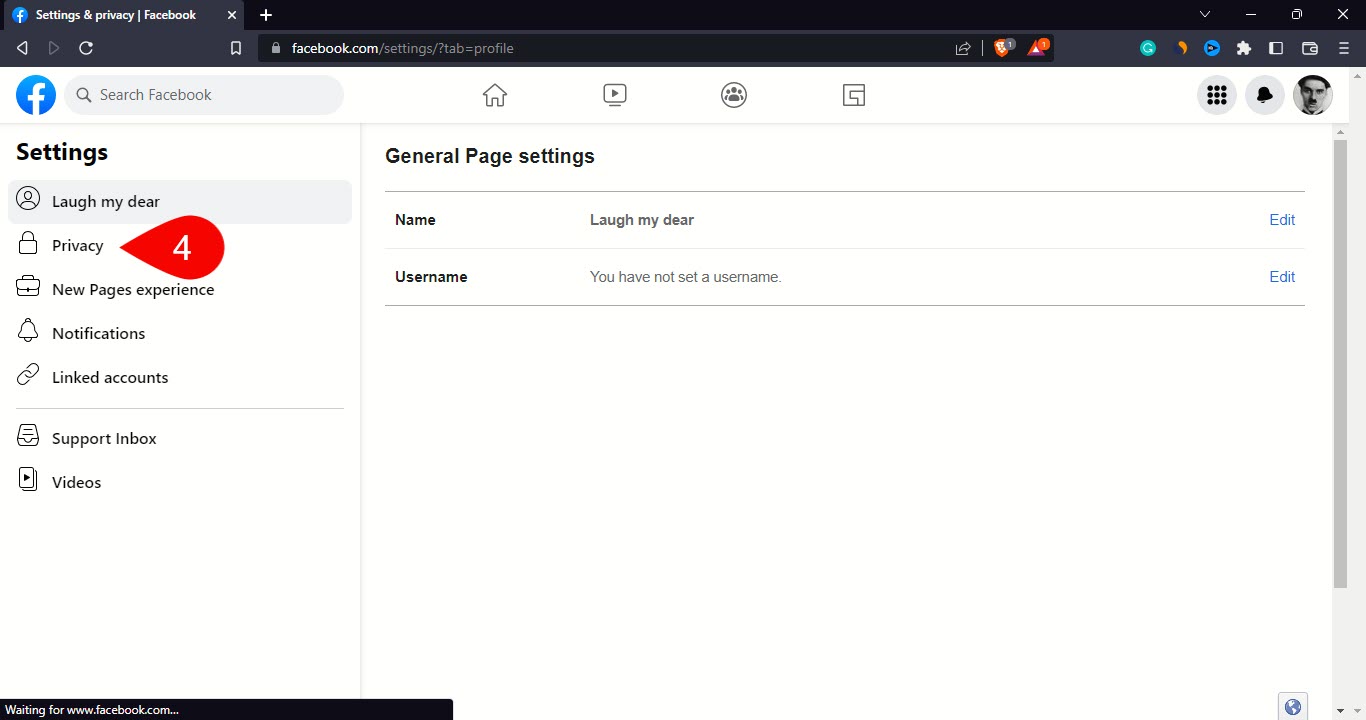Image resolution: width=1366 pixels, height=720 pixels.
Task: Click the page vertical scrollbar
Action: (x=1340, y=360)
